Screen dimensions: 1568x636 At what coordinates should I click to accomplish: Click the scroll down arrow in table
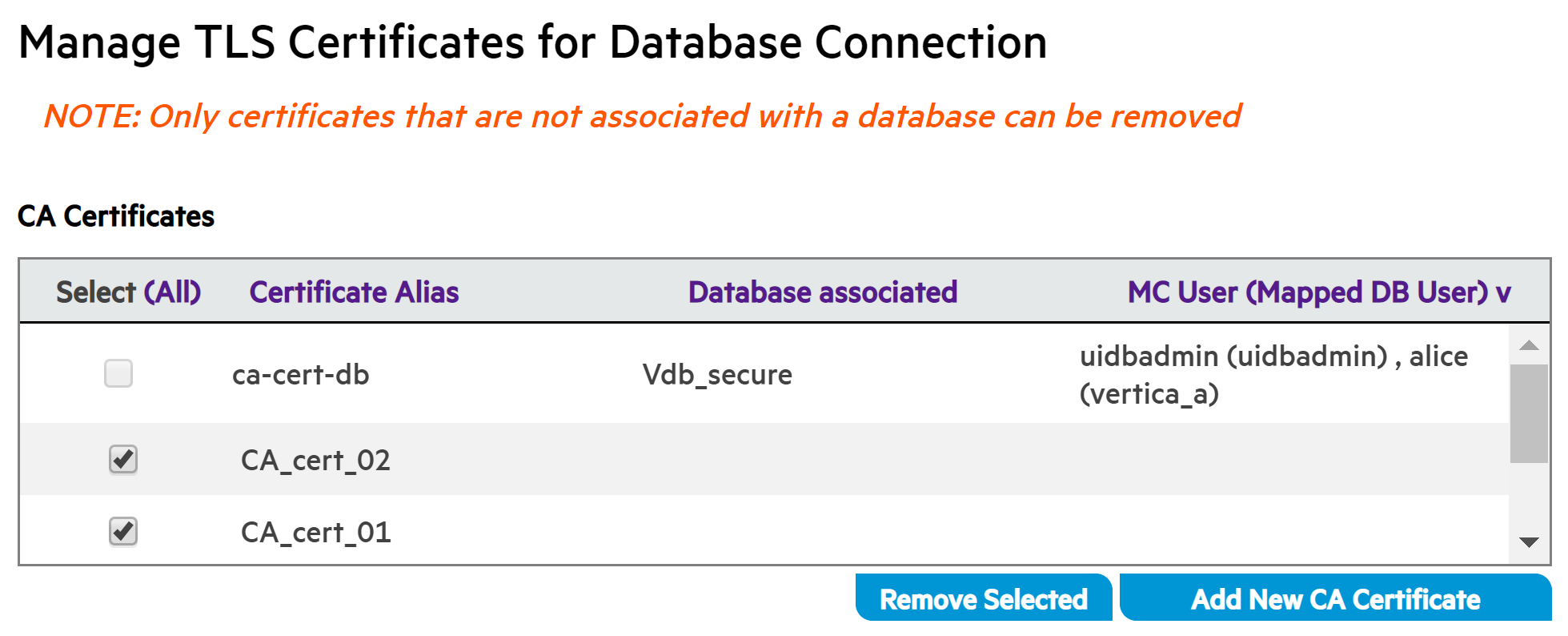[x=1529, y=542]
